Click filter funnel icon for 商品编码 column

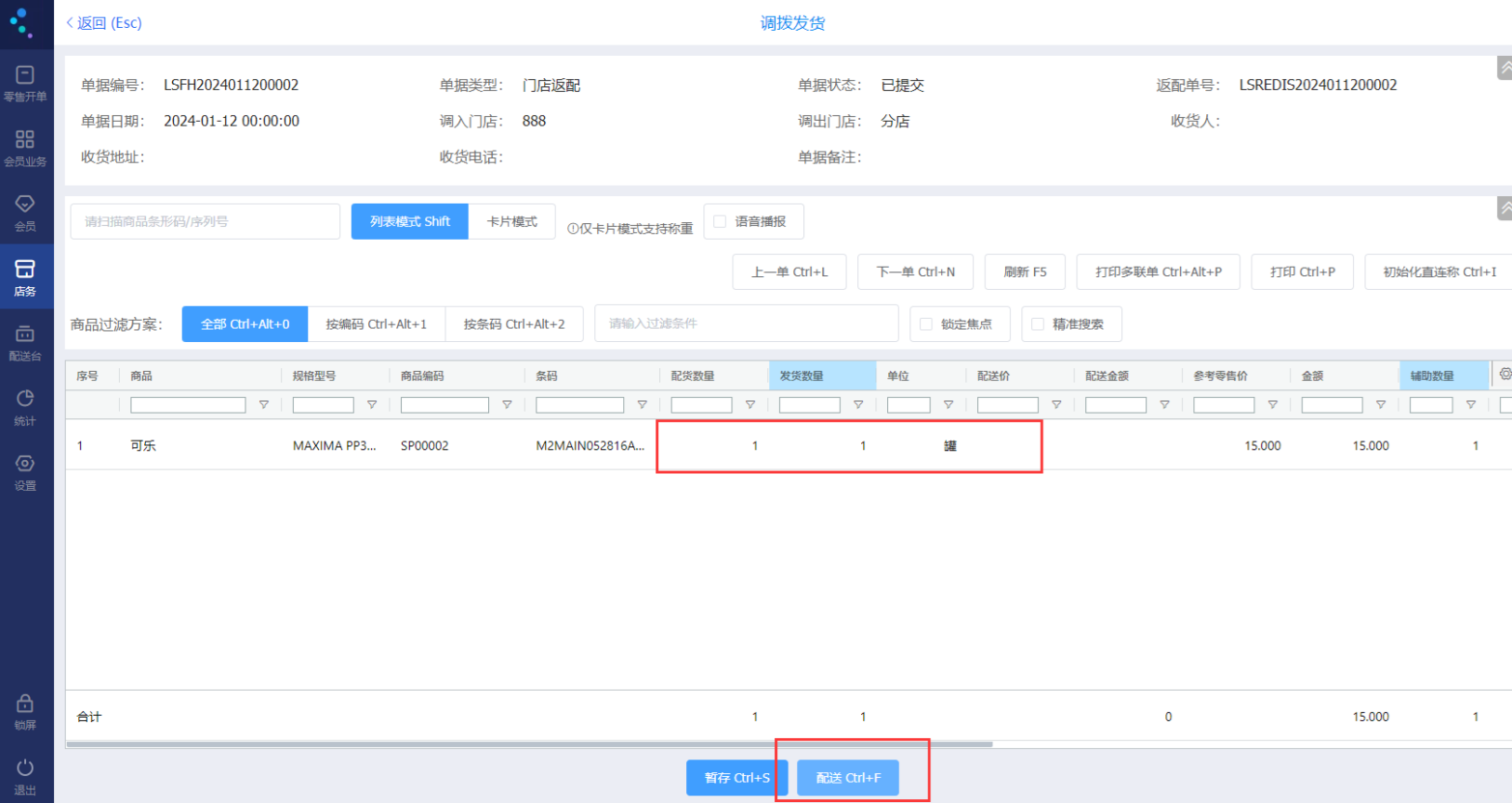pos(507,405)
